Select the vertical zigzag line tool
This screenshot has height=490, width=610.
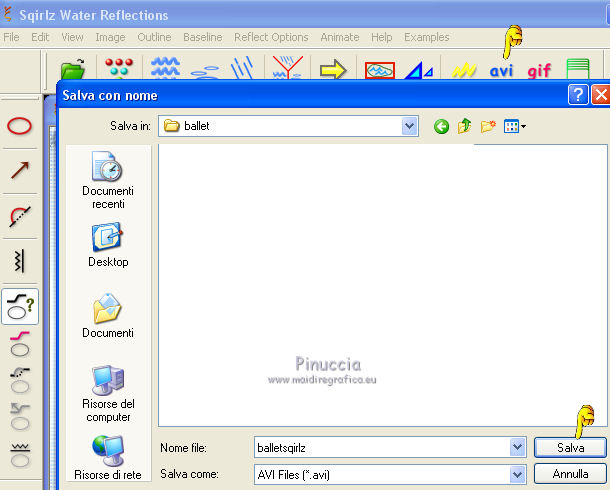tap(19, 261)
